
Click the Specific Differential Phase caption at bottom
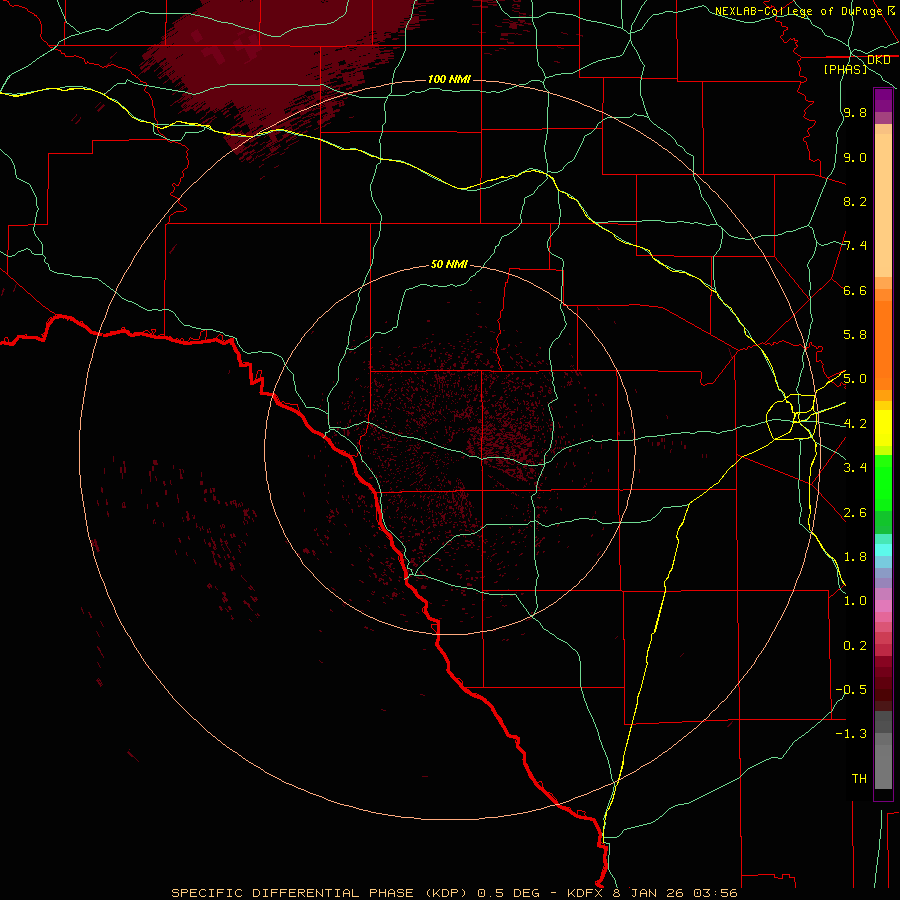tap(454, 893)
